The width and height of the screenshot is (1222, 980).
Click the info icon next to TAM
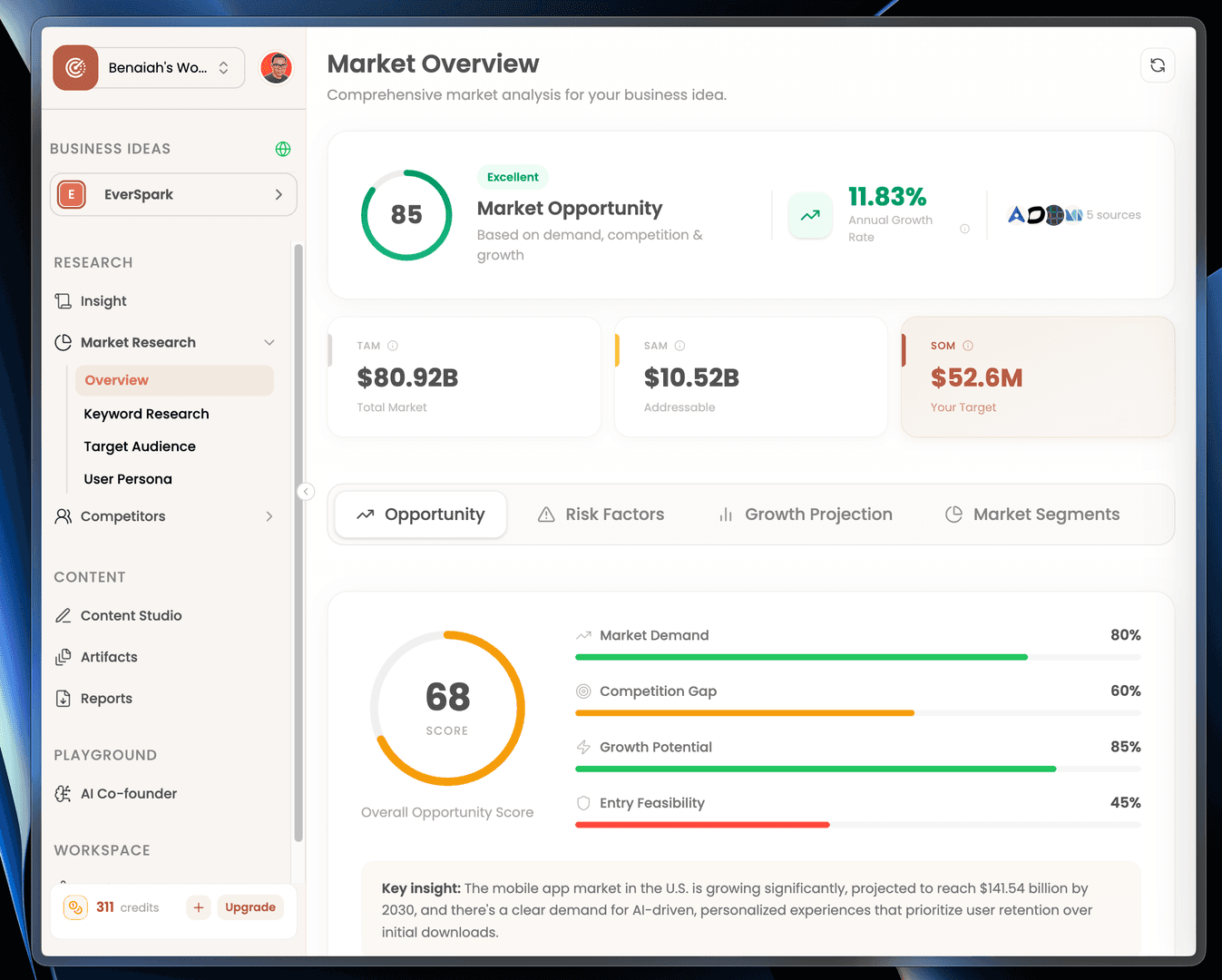[393, 346]
